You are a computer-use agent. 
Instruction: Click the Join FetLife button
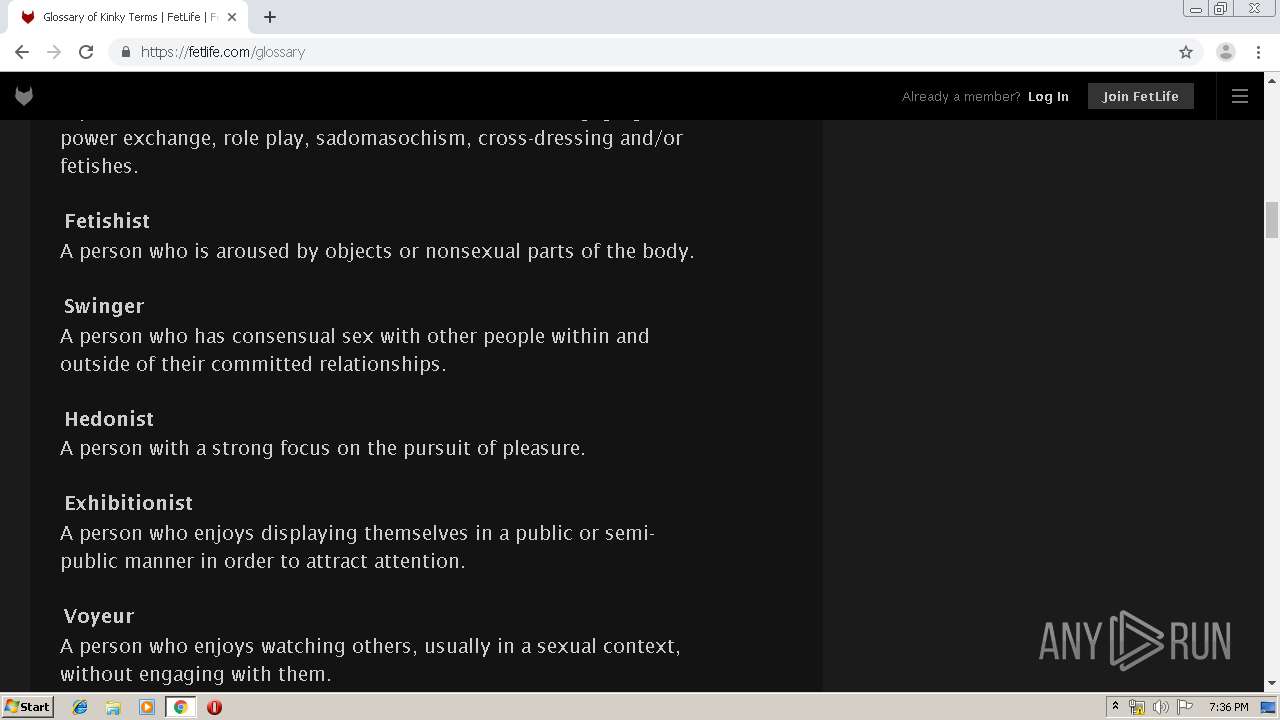click(1141, 96)
